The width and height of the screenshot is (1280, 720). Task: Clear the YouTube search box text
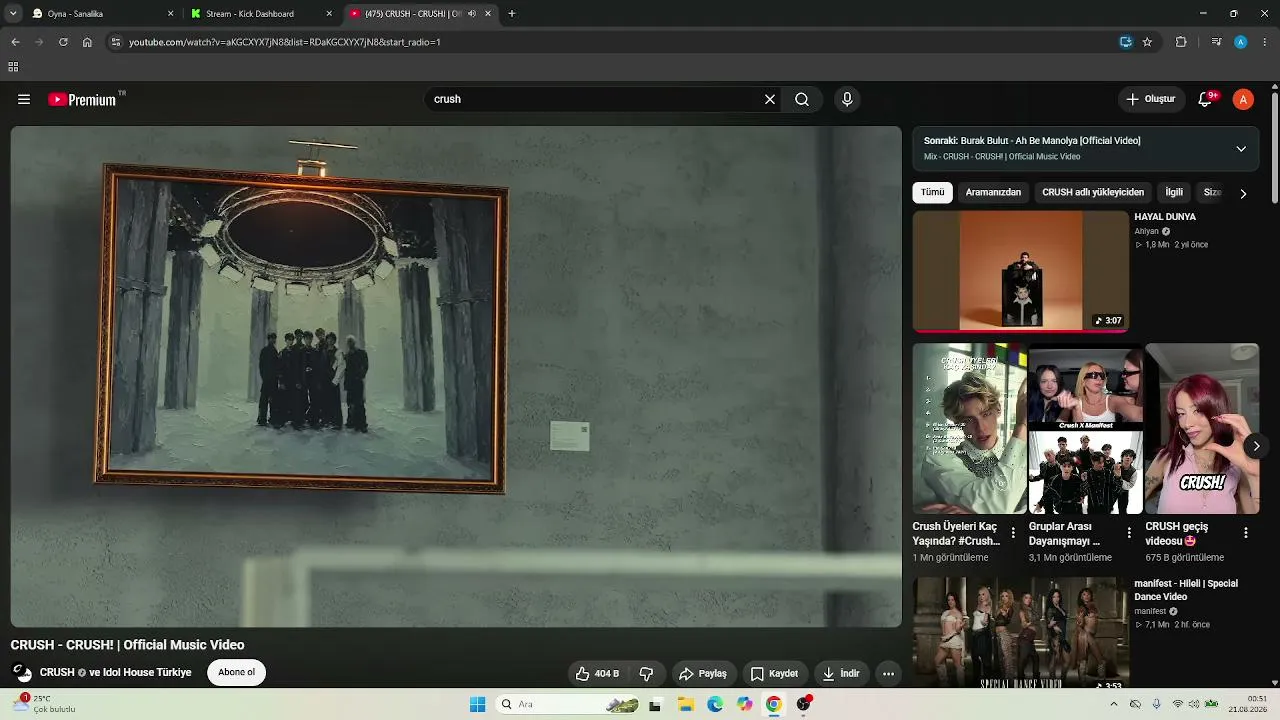(770, 99)
